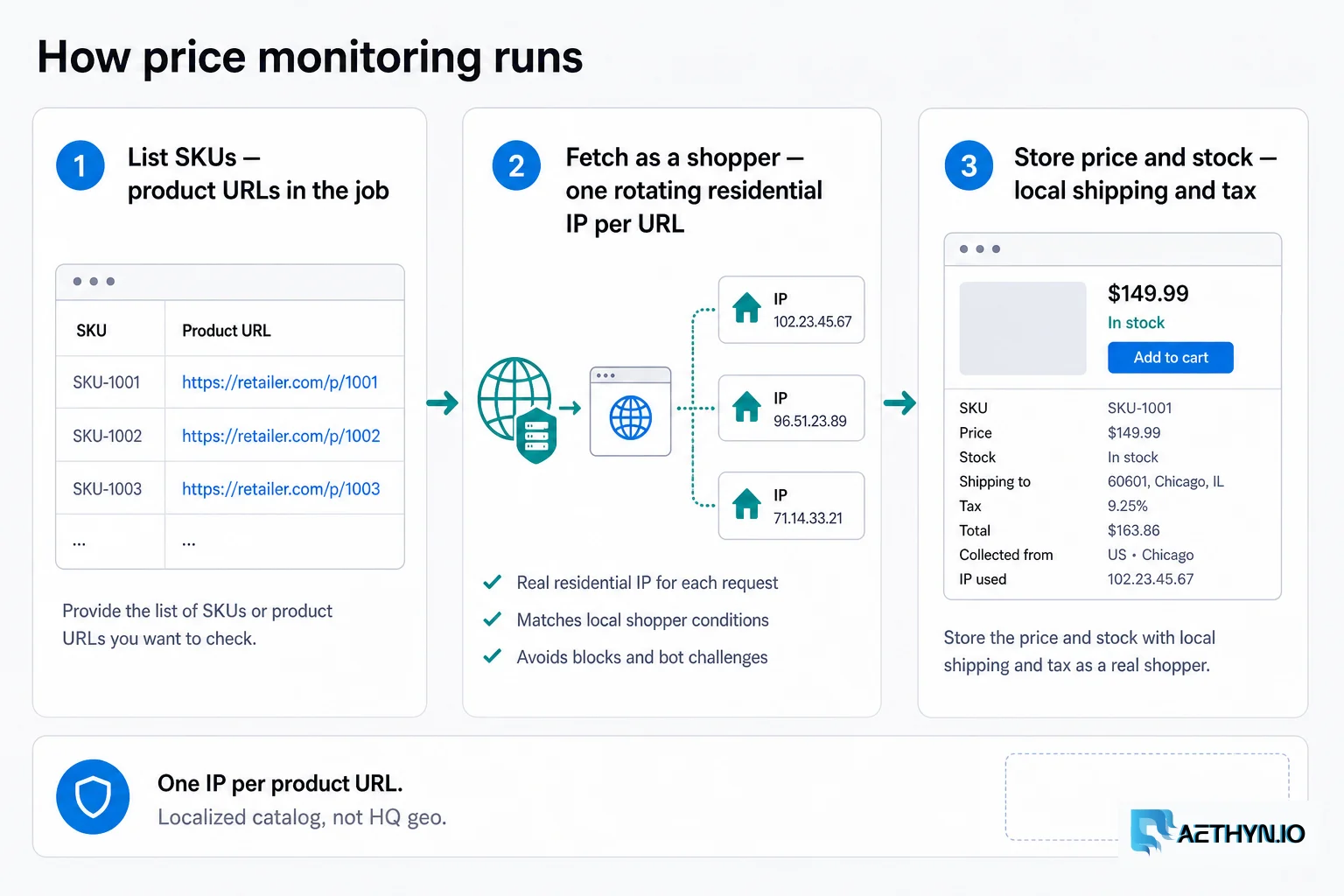Click the Shipping to row label
1344x896 pixels.
point(995,481)
